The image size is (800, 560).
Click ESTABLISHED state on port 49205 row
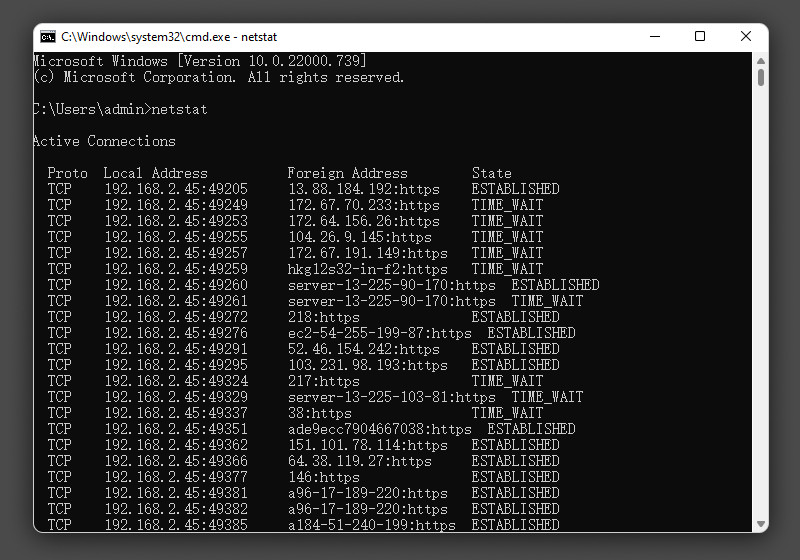tap(516, 189)
